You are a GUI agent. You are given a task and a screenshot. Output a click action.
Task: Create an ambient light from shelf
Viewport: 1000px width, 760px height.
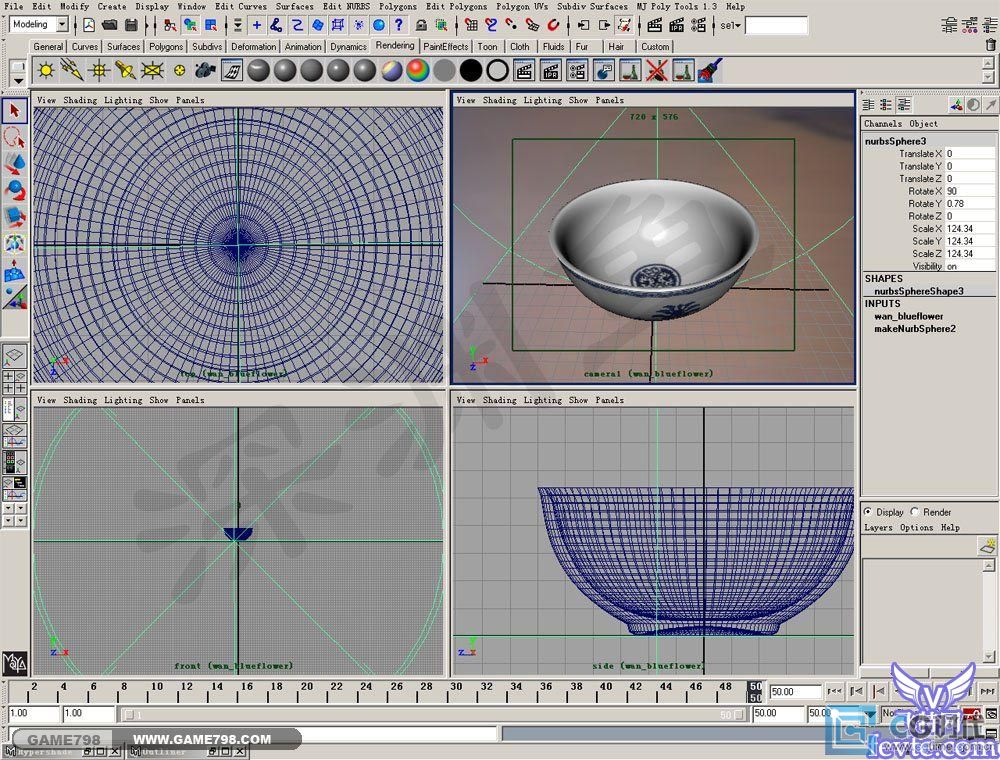tap(45, 70)
